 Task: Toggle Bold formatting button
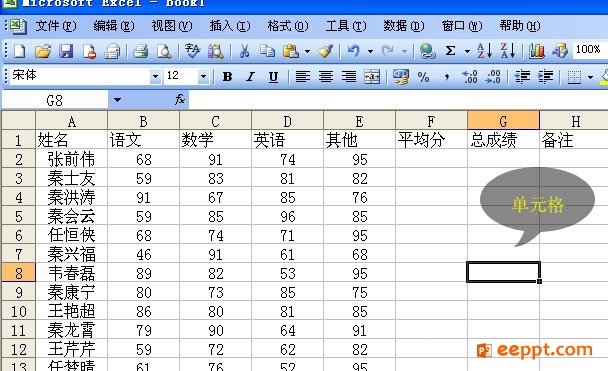point(227,77)
